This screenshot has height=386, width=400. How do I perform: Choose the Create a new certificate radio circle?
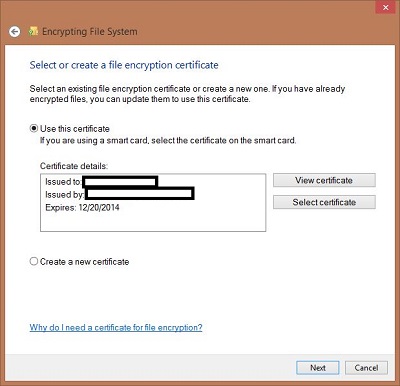[x=34, y=261]
